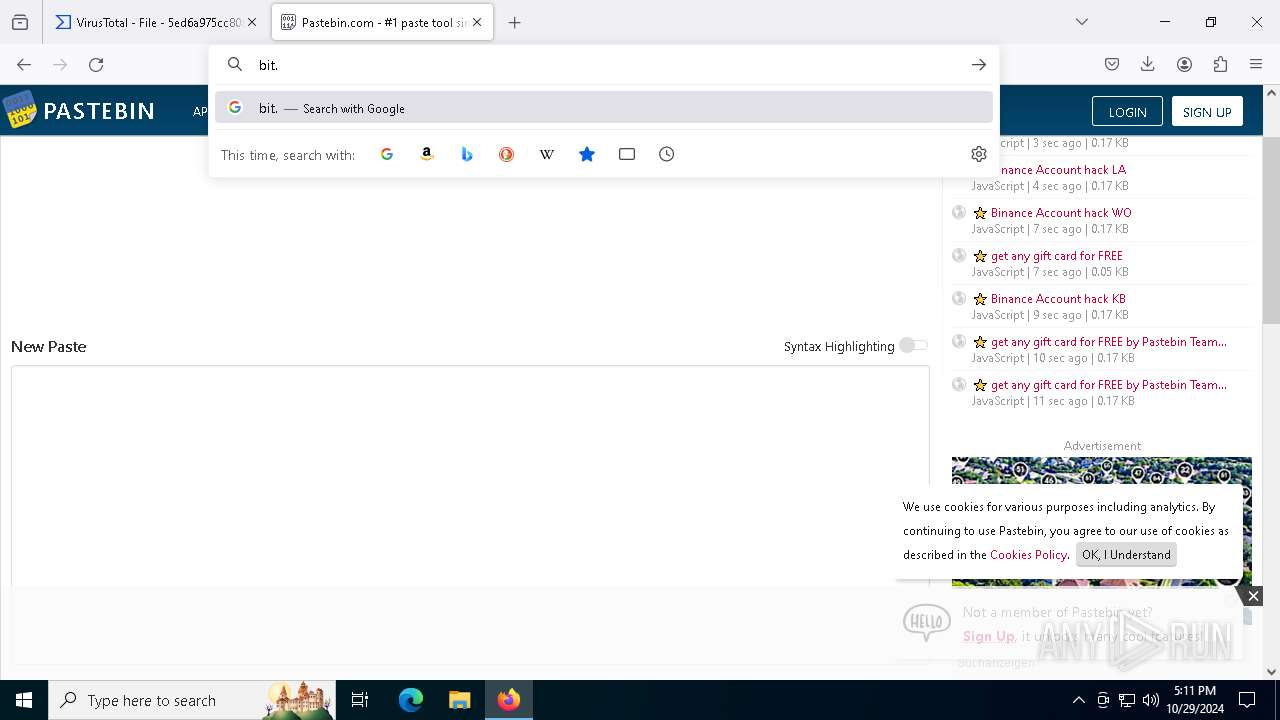
Task: Open the volume control in system tray
Action: click(1151, 700)
